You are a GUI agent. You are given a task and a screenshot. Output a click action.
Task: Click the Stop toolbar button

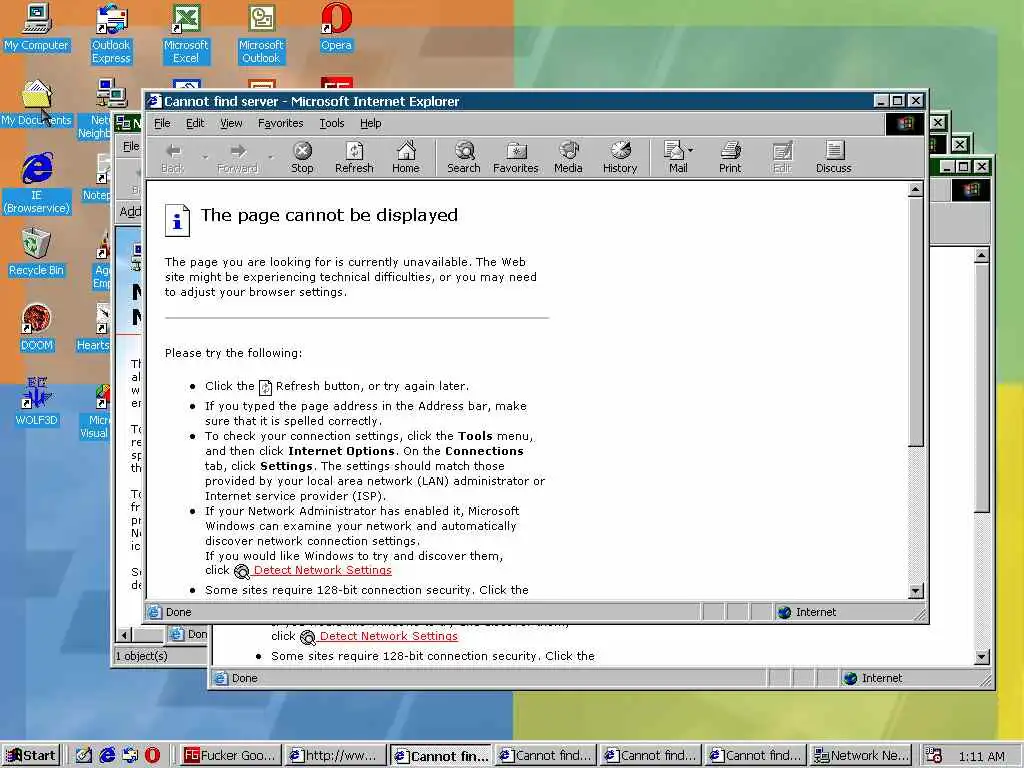(x=302, y=157)
